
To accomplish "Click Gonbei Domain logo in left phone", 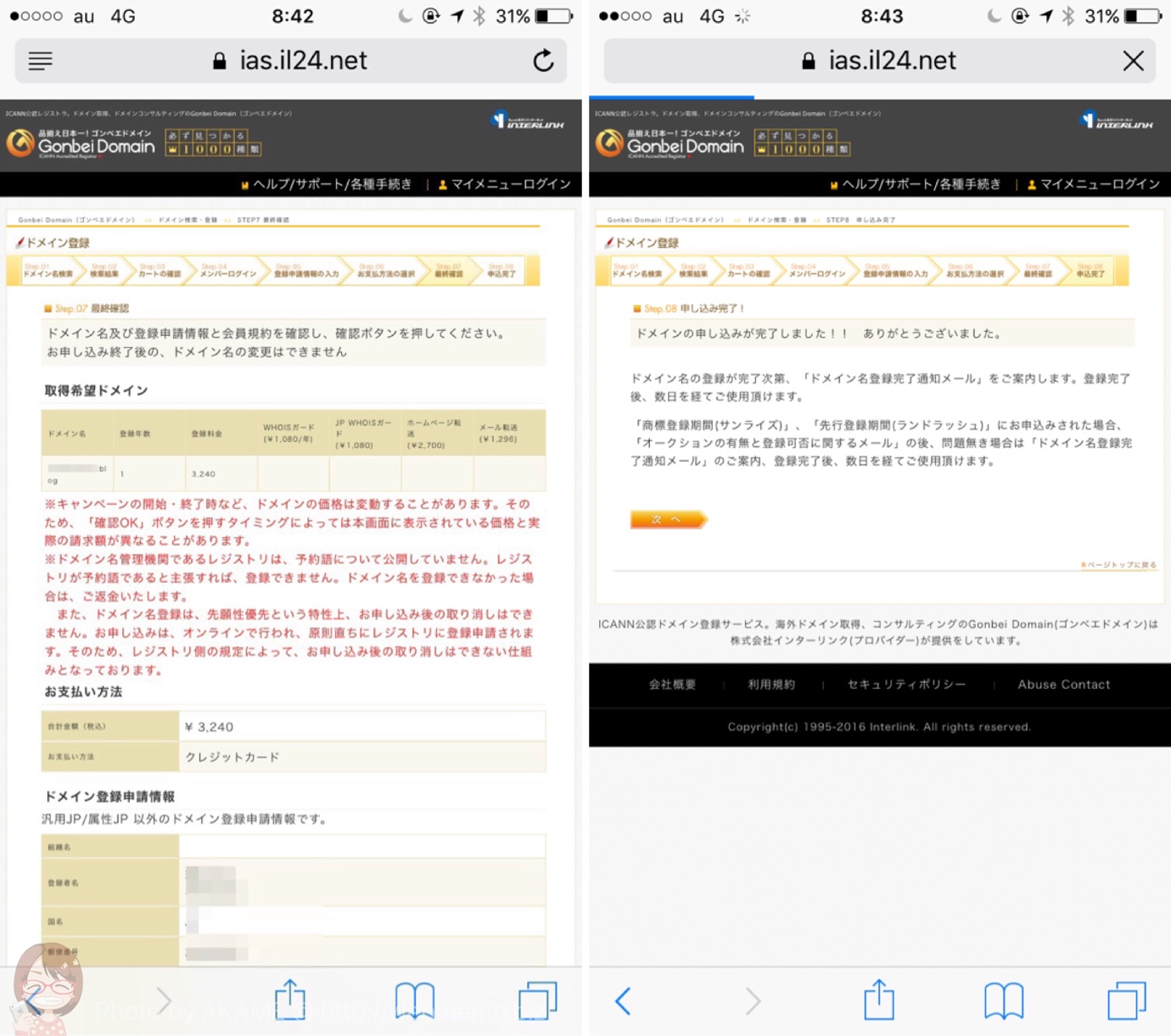I will pos(81,143).
